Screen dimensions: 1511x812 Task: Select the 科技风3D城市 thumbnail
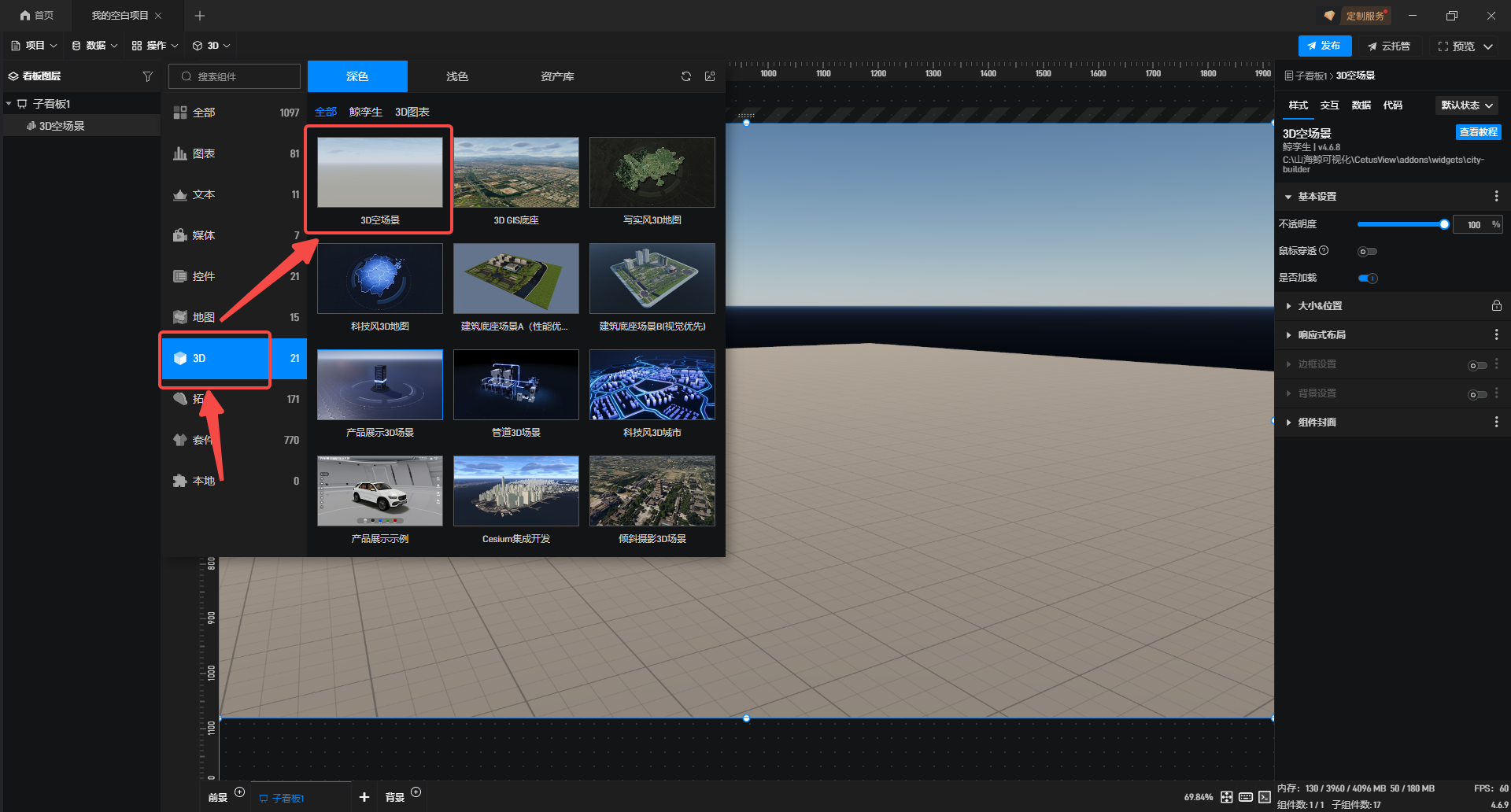coord(652,386)
